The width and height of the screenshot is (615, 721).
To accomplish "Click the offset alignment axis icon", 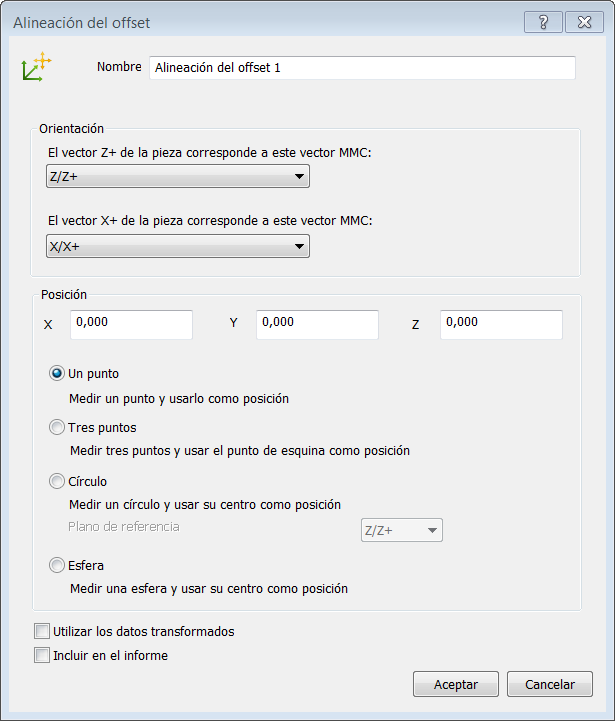I will point(36,68).
